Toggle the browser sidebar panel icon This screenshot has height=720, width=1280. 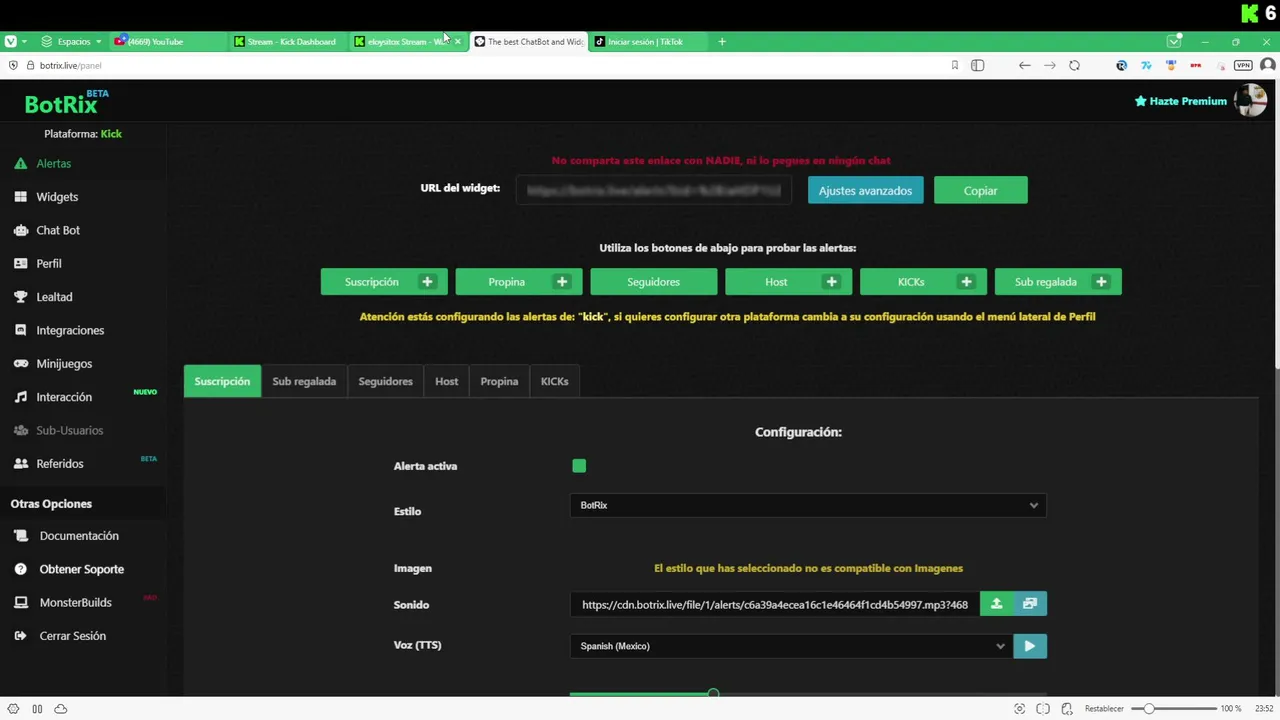[x=977, y=65]
